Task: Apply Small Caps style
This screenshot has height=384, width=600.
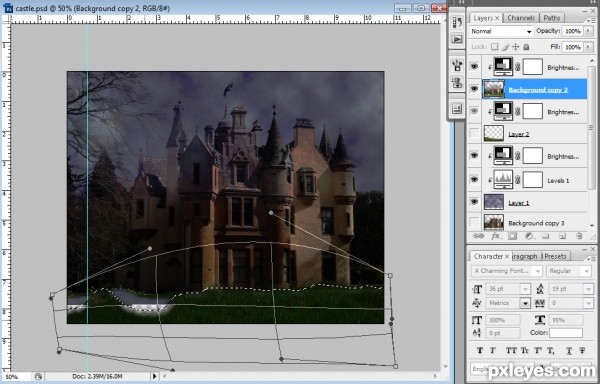Action: pyautogui.click(x=525, y=350)
